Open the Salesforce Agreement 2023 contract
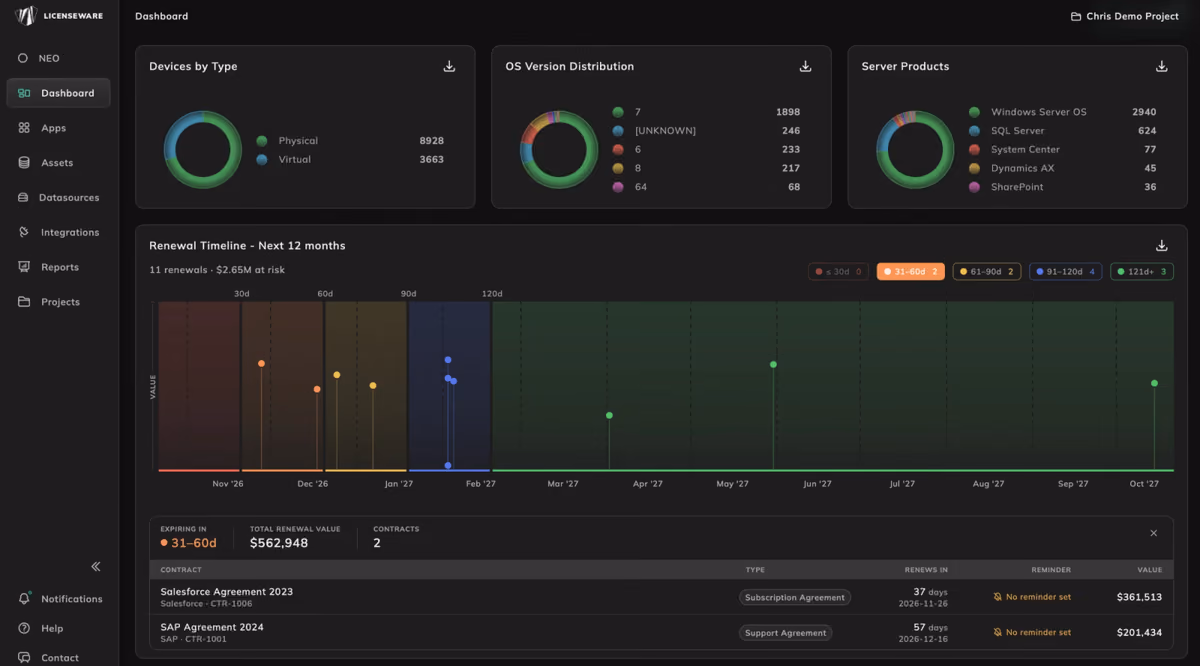This screenshot has height=666, width=1200. point(227,592)
